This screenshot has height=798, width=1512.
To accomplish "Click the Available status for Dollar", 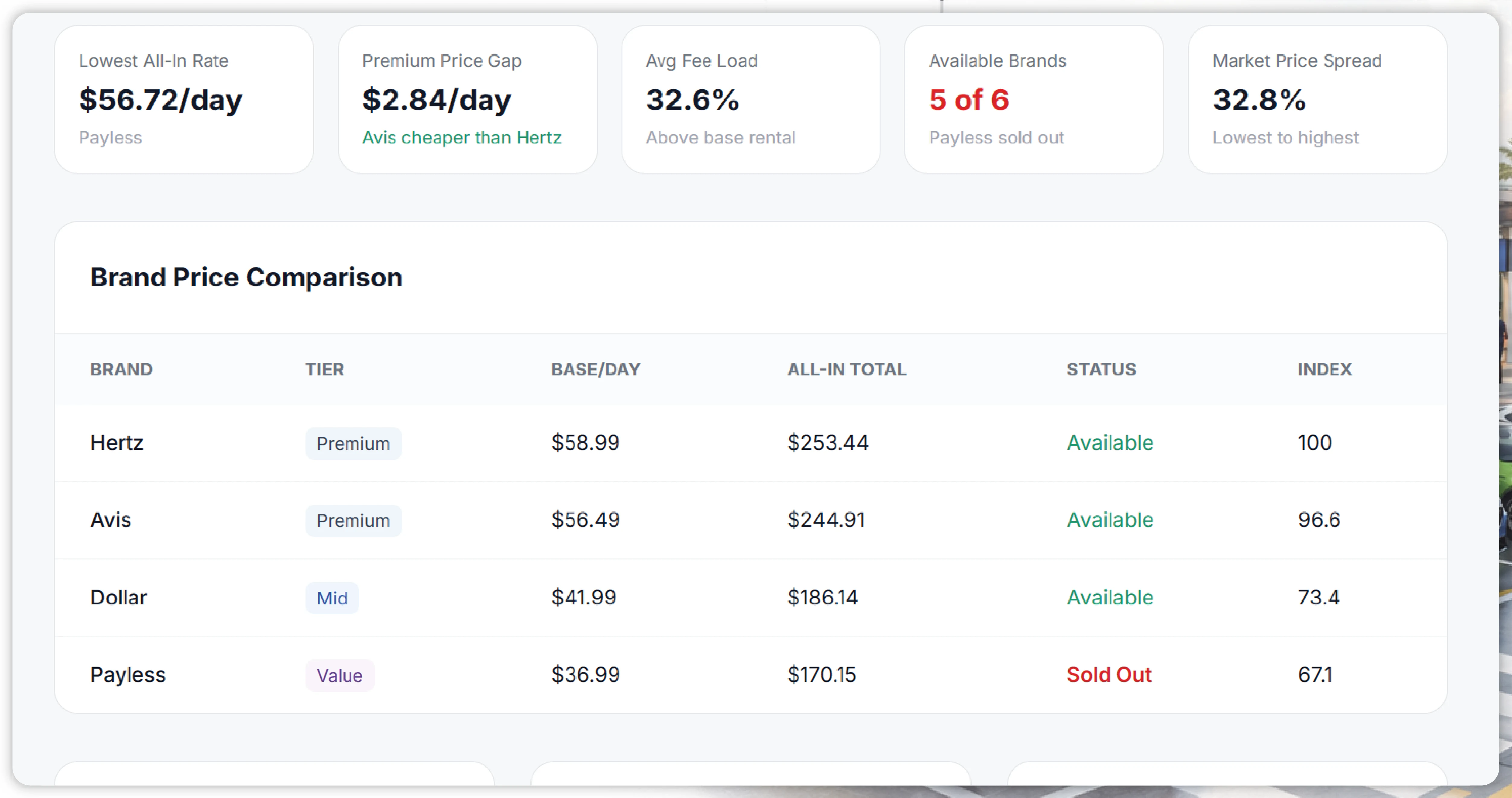I will (1109, 598).
